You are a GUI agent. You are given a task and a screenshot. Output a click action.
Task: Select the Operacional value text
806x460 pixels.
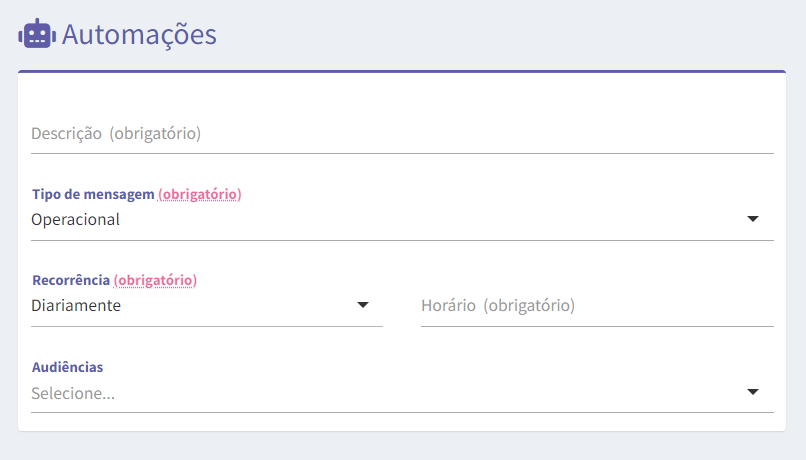(75, 219)
